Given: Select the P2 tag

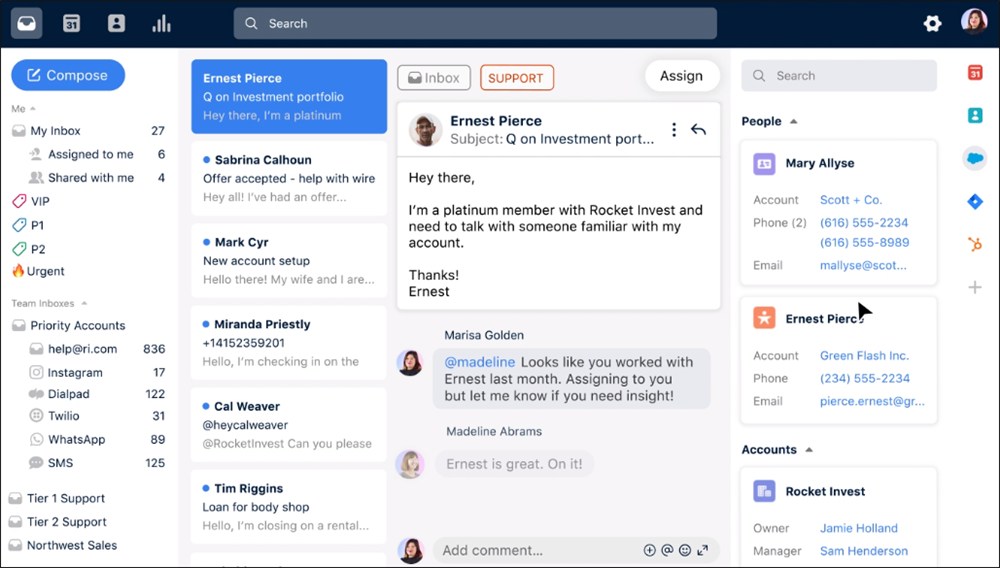Looking at the screenshot, I should click(x=29, y=249).
